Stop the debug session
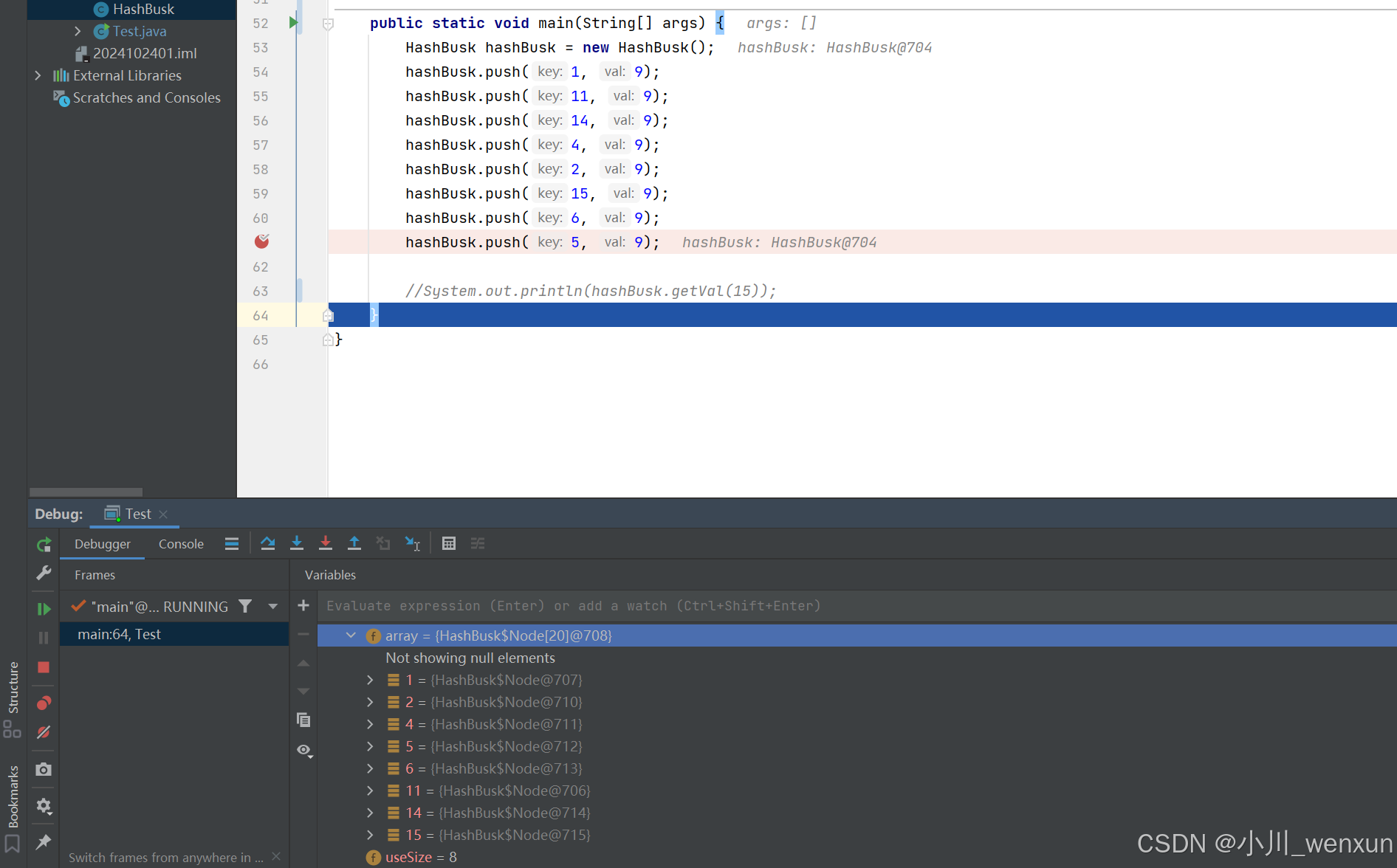Viewport: 1397px width, 868px height. tap(44, 667)
